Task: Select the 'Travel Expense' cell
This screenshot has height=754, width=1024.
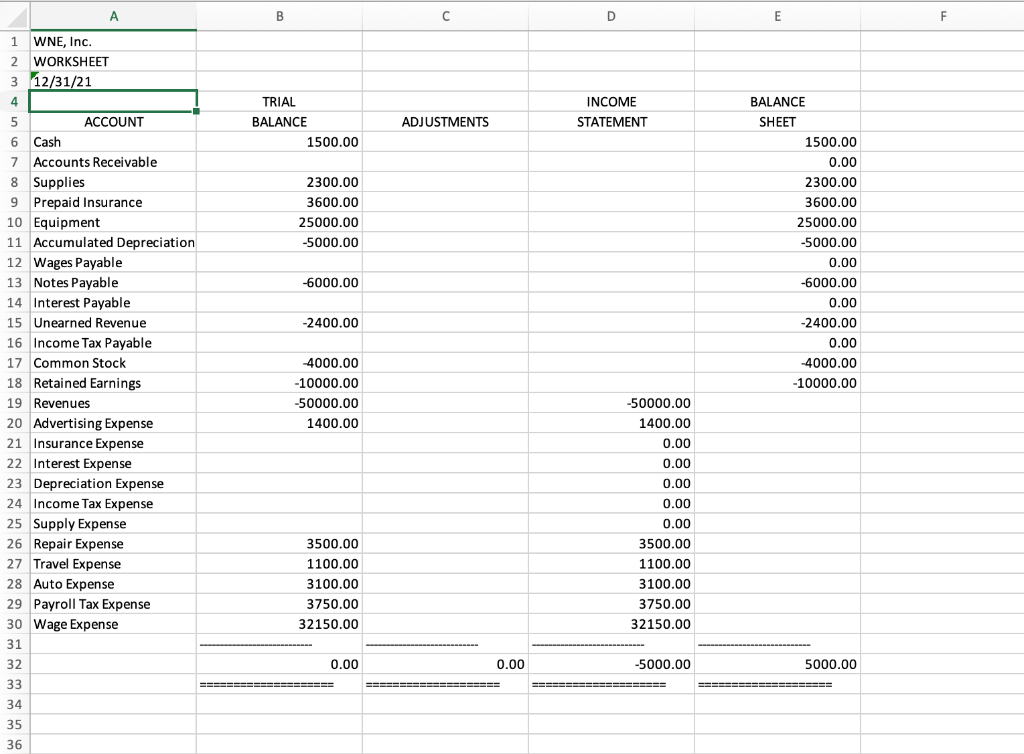Action: (113, 563)
